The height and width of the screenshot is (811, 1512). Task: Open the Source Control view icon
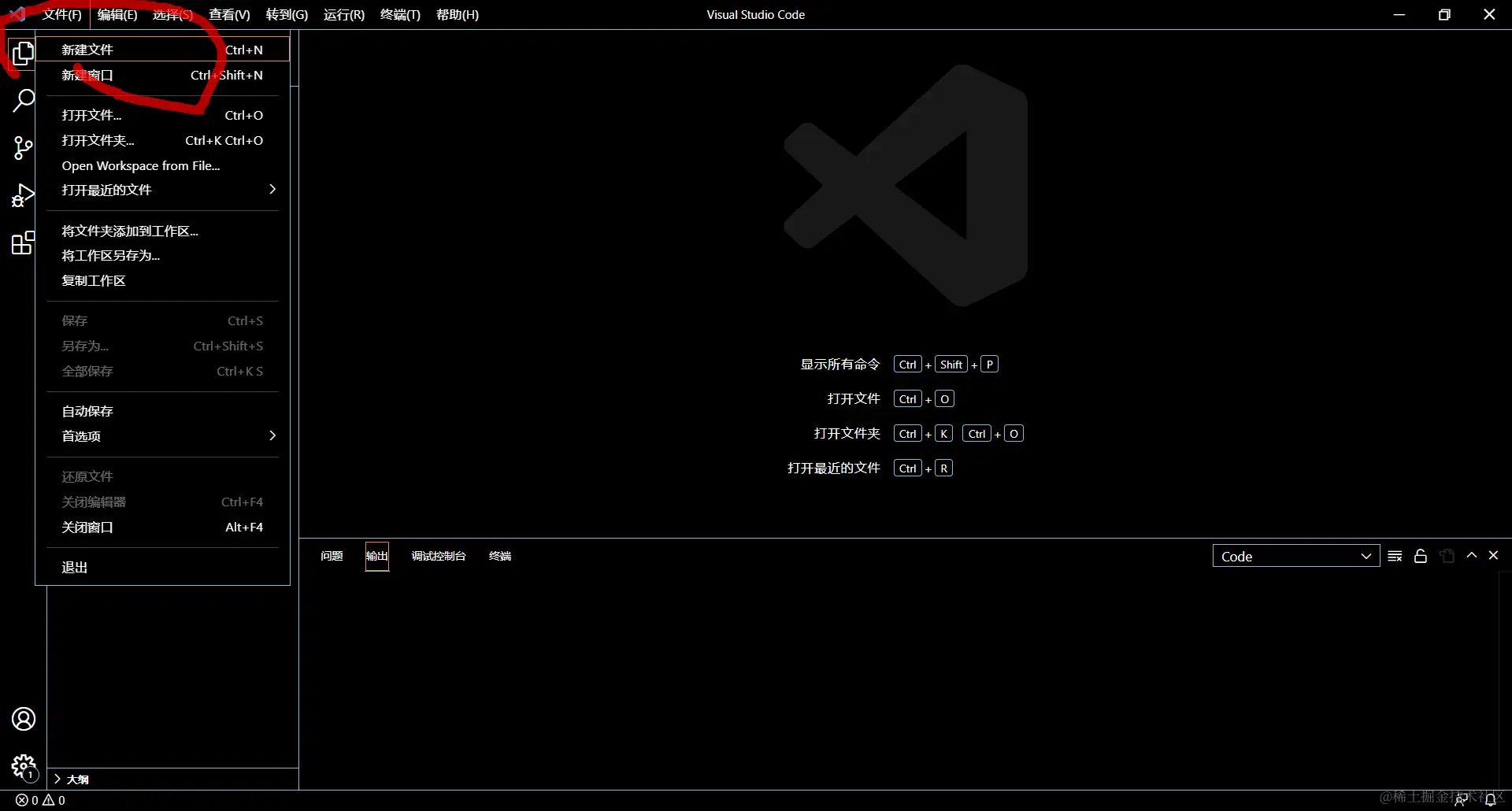point(23,148)
